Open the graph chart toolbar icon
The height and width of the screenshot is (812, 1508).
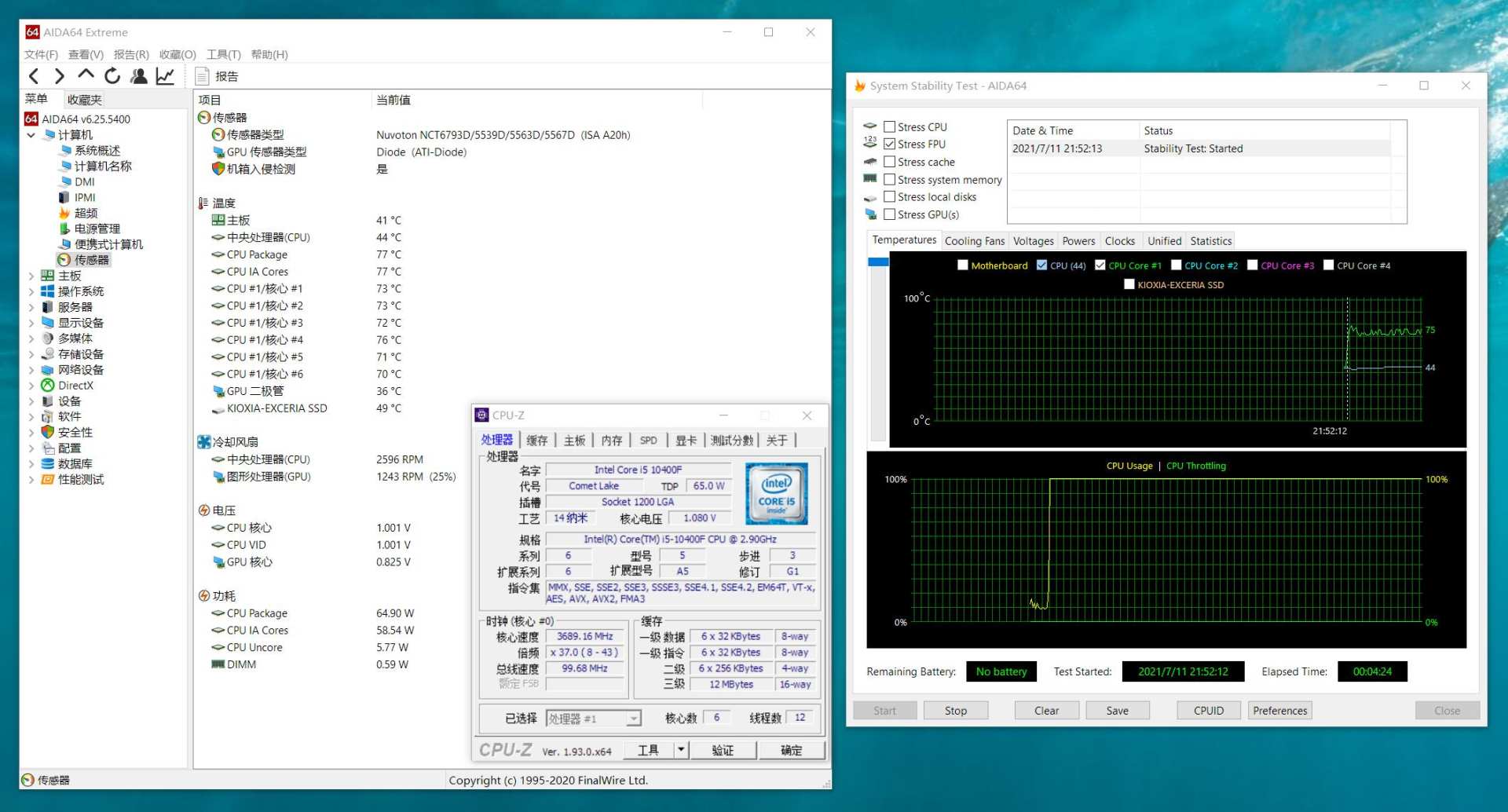pos(165,76)
